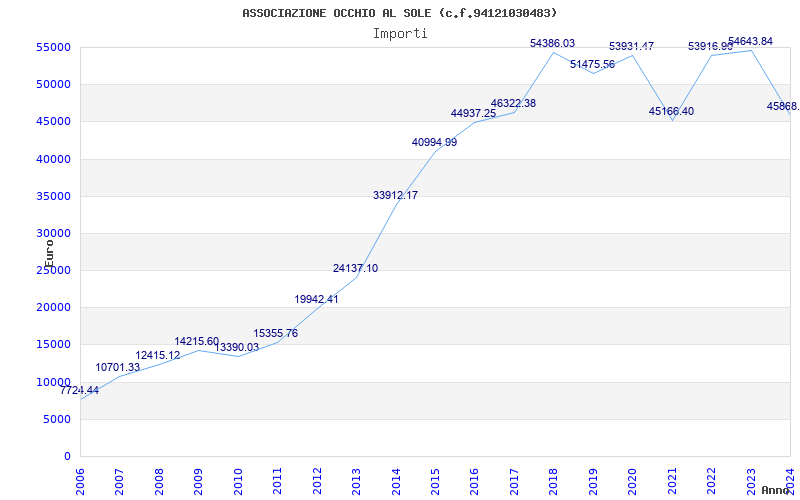Viewport: 800px width, 500px height.
Task: Click the x-axis year 2015
Action: coord(435,481)
